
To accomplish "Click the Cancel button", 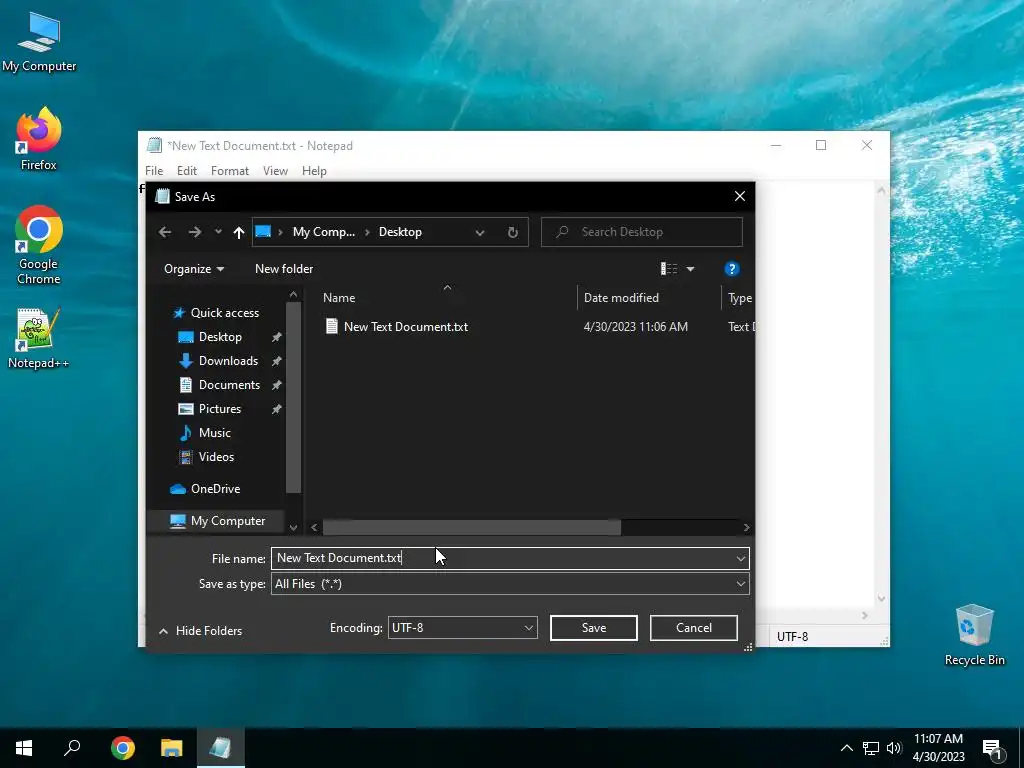I will [694, 628].
